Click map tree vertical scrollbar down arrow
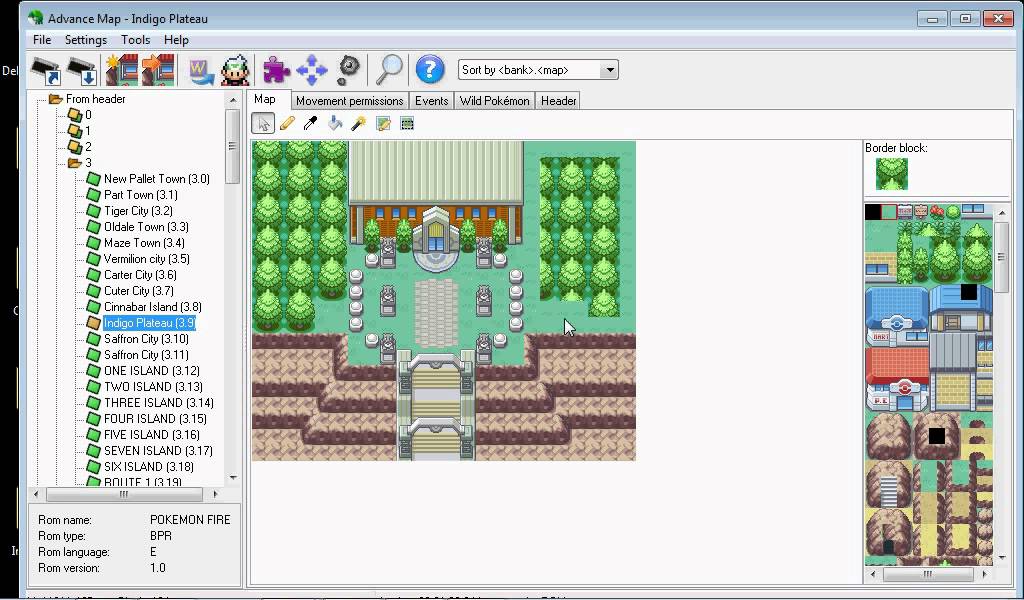 pos(233,478)
